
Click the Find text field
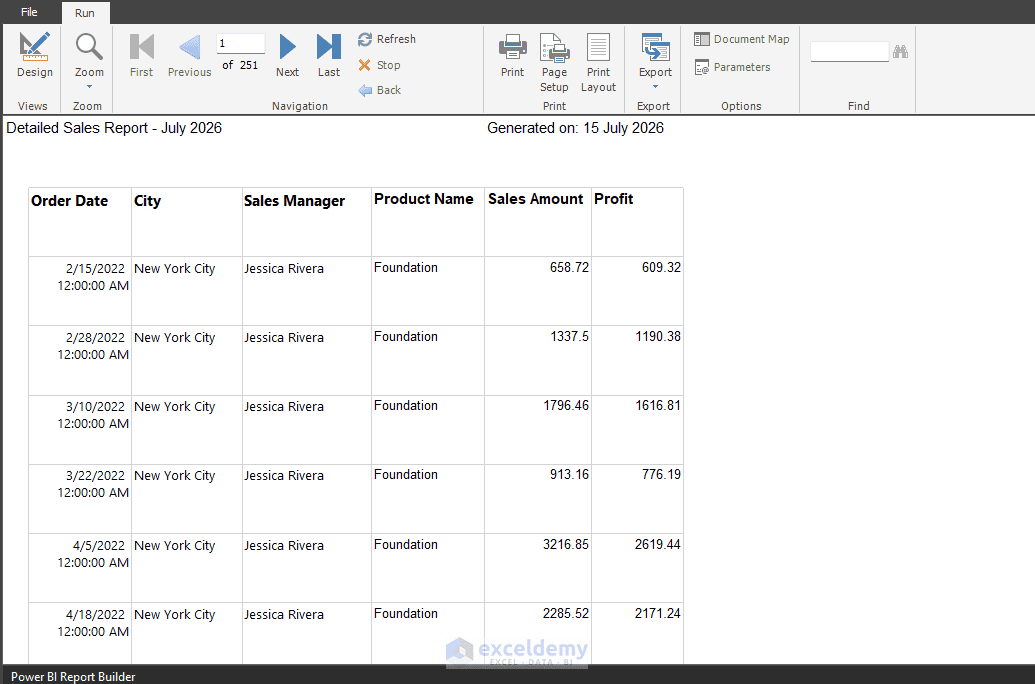[850, 51]
